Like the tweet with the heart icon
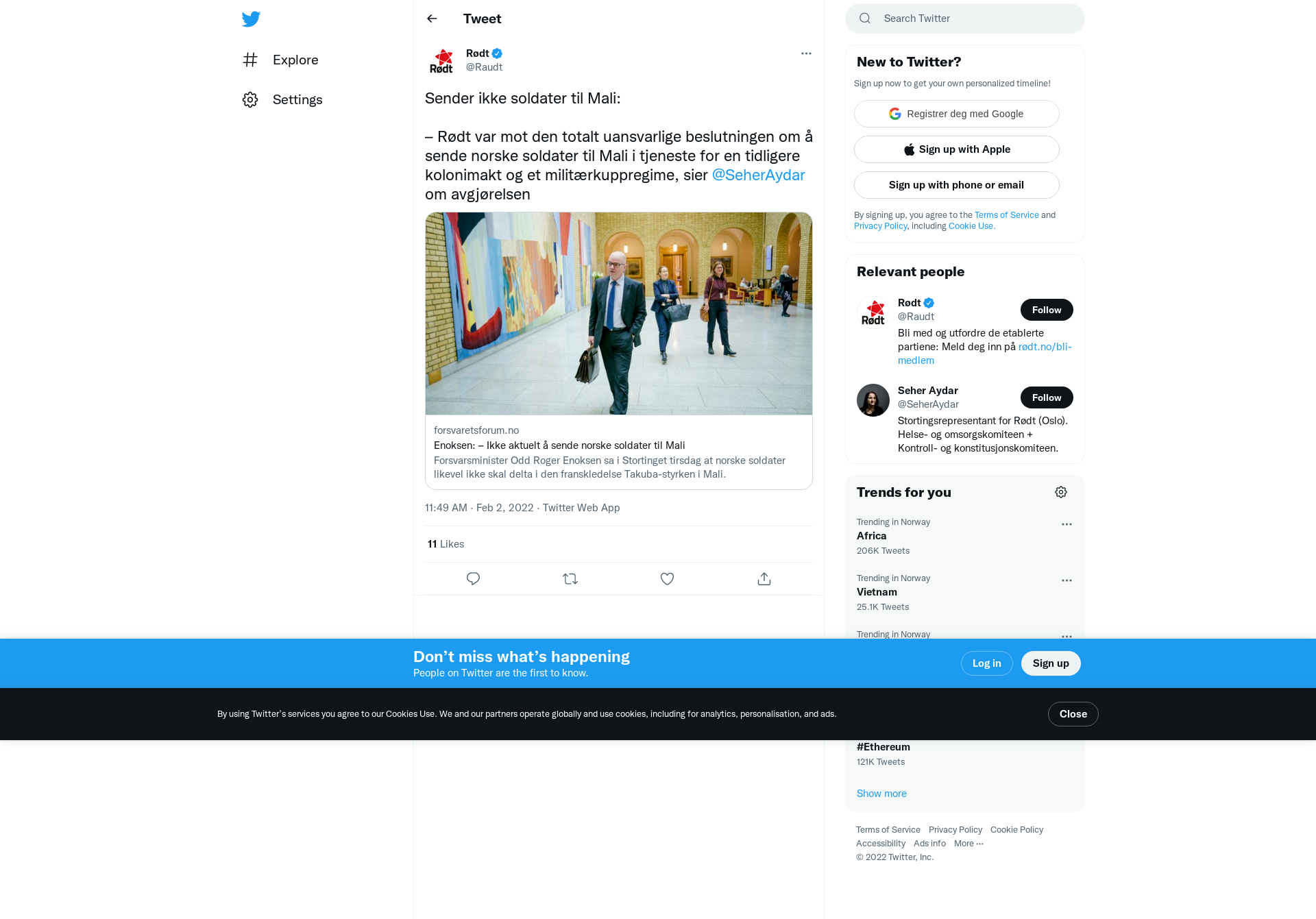 tap(667, 578)
